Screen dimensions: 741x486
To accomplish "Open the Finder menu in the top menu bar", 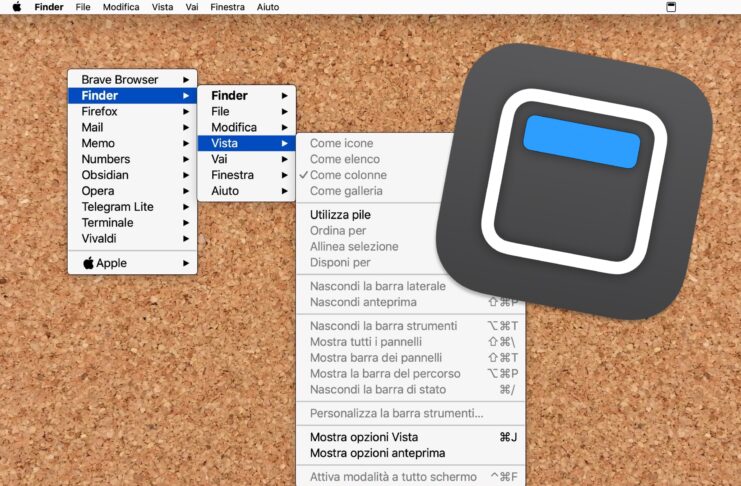I will click(x=49, y=7).
